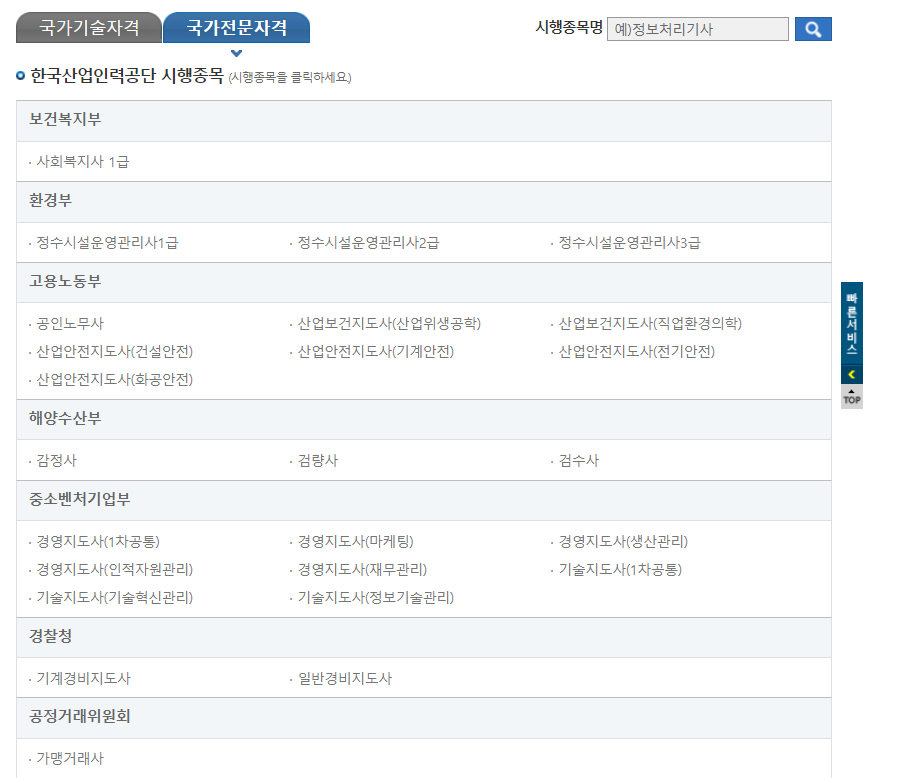Viewport: 902px width, 778px height.
Task: Open the 빠른서비스 side panel
Action: click(x=851, y=324)
